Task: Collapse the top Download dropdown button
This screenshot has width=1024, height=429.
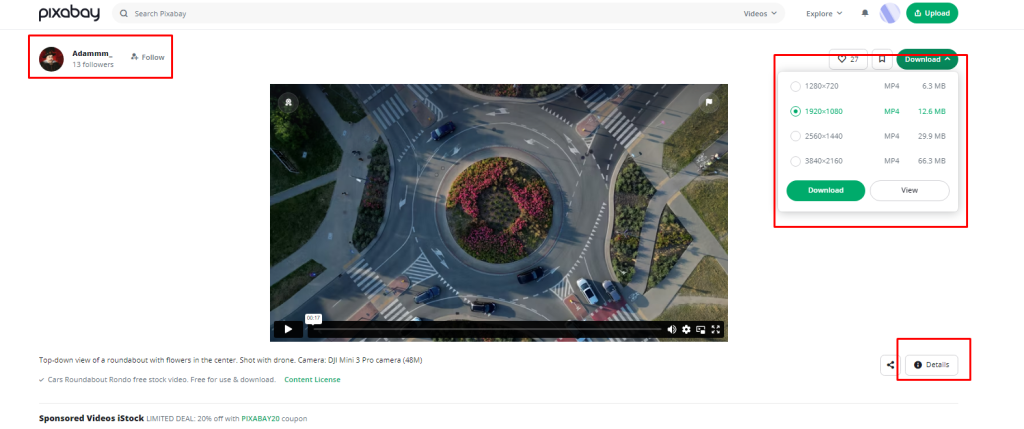Action: [927, 59]
